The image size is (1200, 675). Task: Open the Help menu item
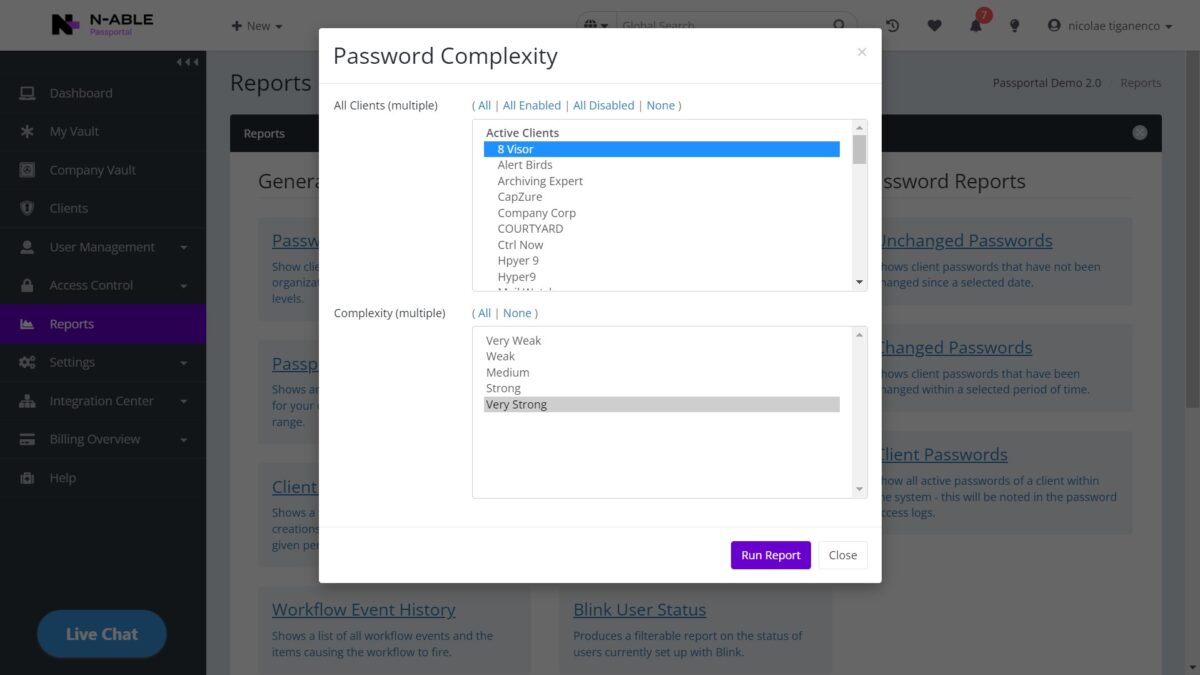[x=62, y=478]
